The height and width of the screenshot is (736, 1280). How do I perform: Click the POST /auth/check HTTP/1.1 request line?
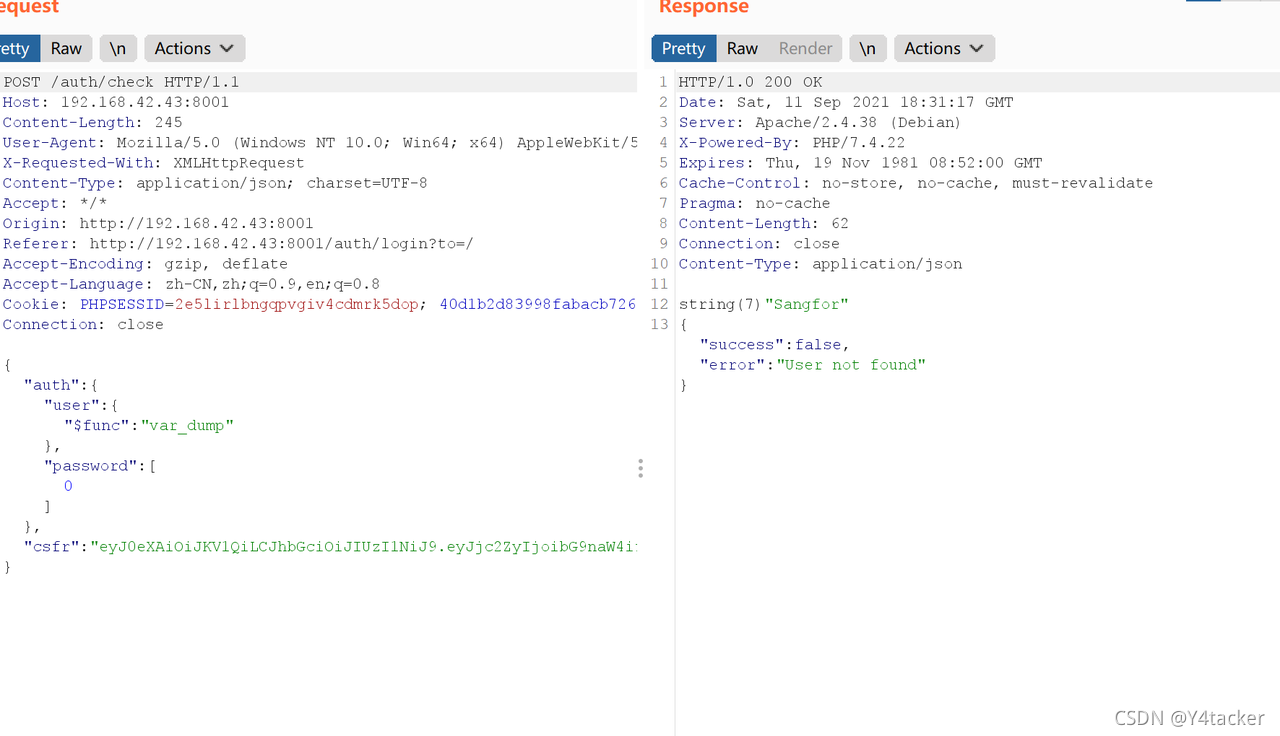[121, 82]
